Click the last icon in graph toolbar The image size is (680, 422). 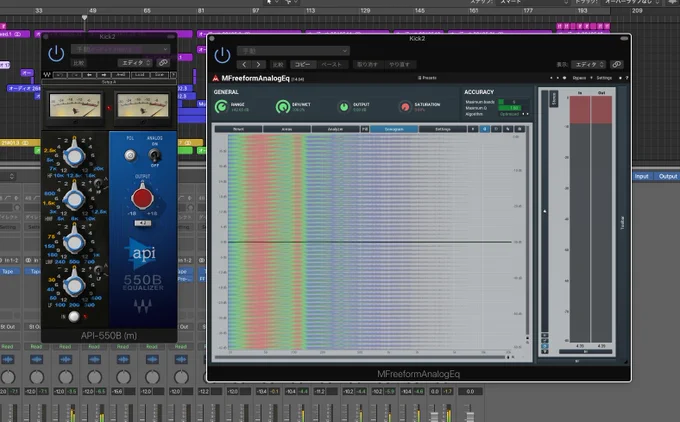pyautogui.click(x=520, y=129)
